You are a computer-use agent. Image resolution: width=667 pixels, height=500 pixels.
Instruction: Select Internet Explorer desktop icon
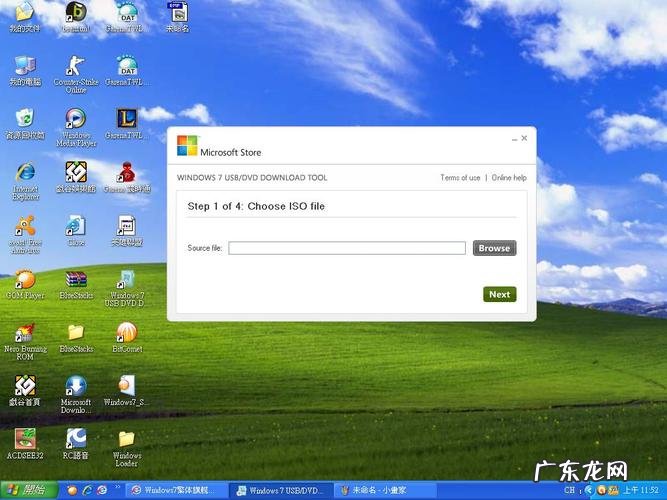tap(25, 173)
